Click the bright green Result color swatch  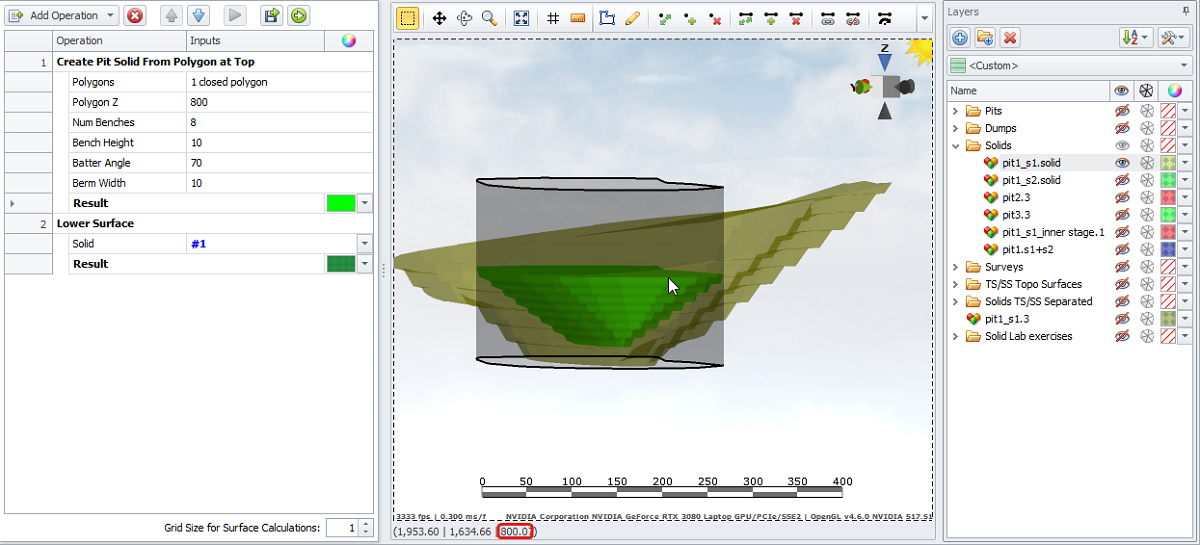click(x=341, y=203)
